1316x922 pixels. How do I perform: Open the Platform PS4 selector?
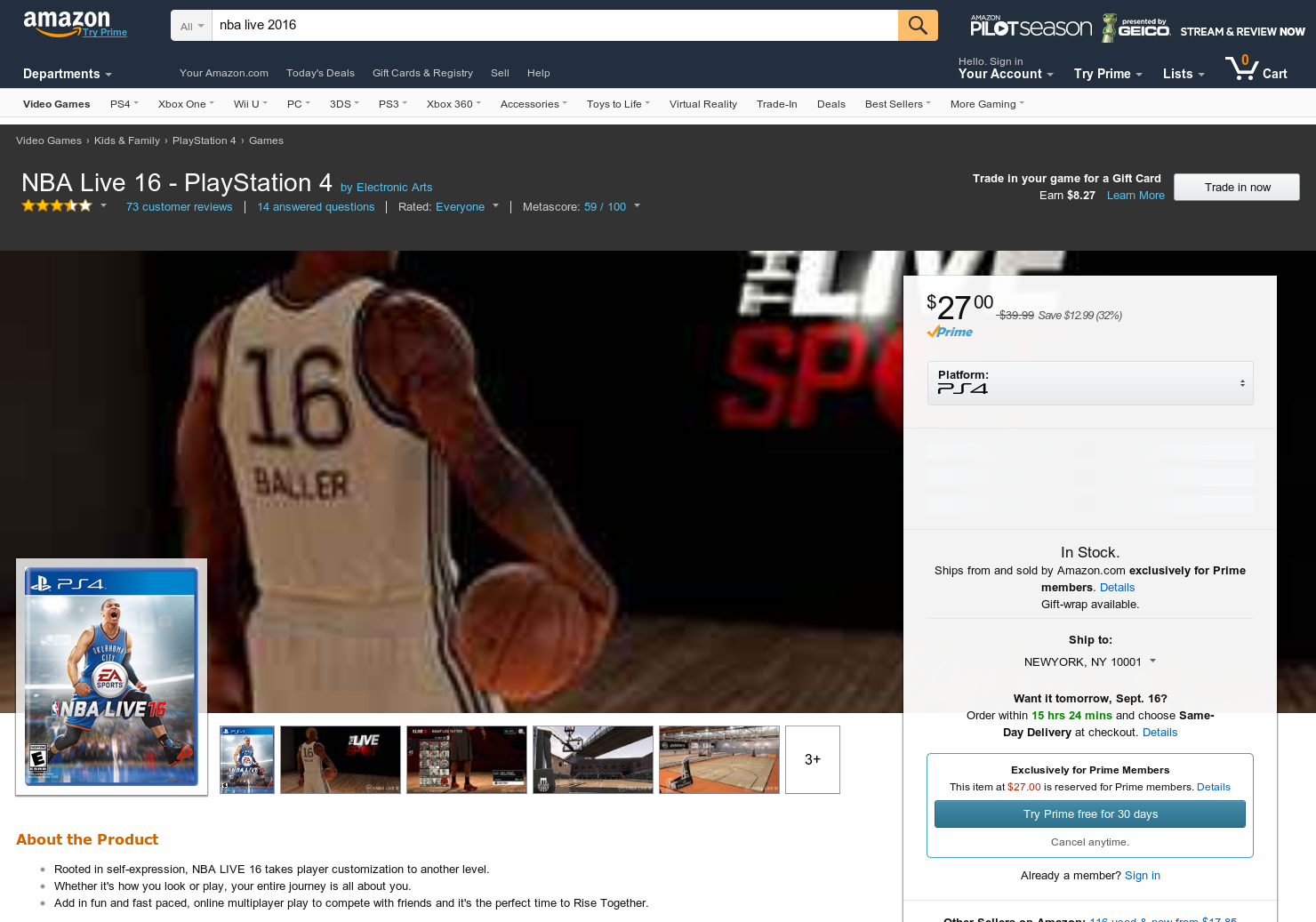click(x=1090, y=383)
